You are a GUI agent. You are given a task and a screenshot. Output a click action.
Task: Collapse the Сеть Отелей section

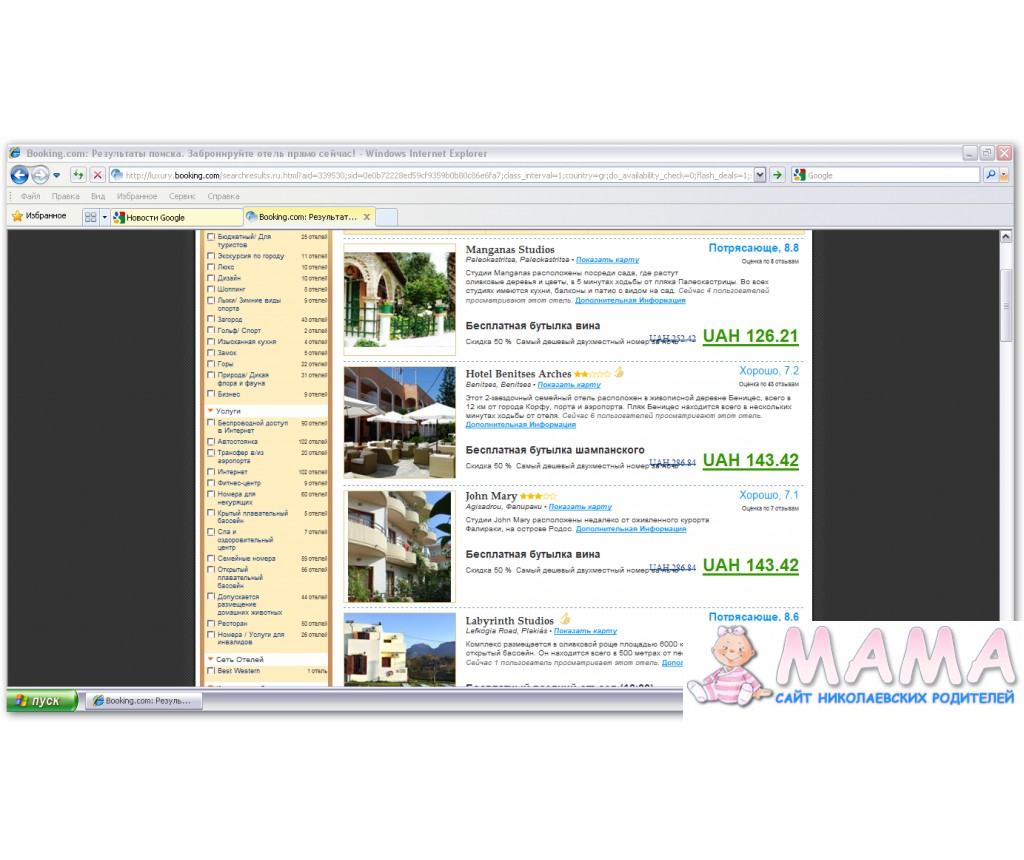(x=211, y=660)
